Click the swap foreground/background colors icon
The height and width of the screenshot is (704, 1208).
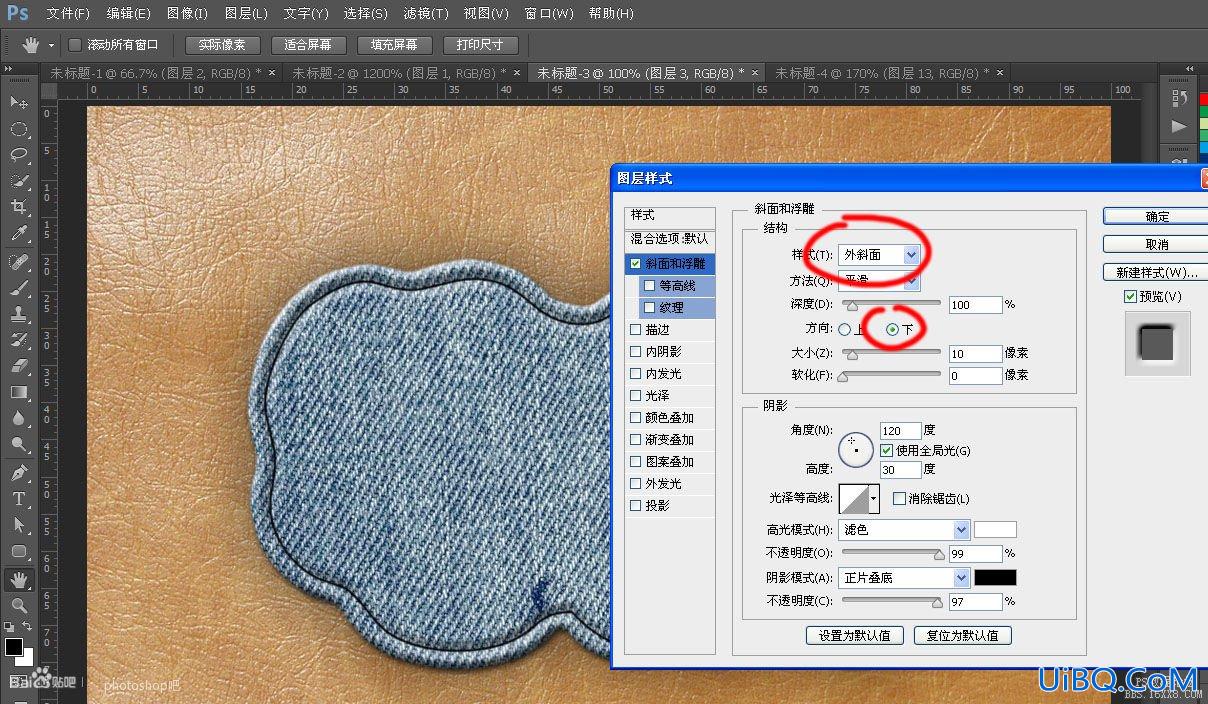(27, 627)
